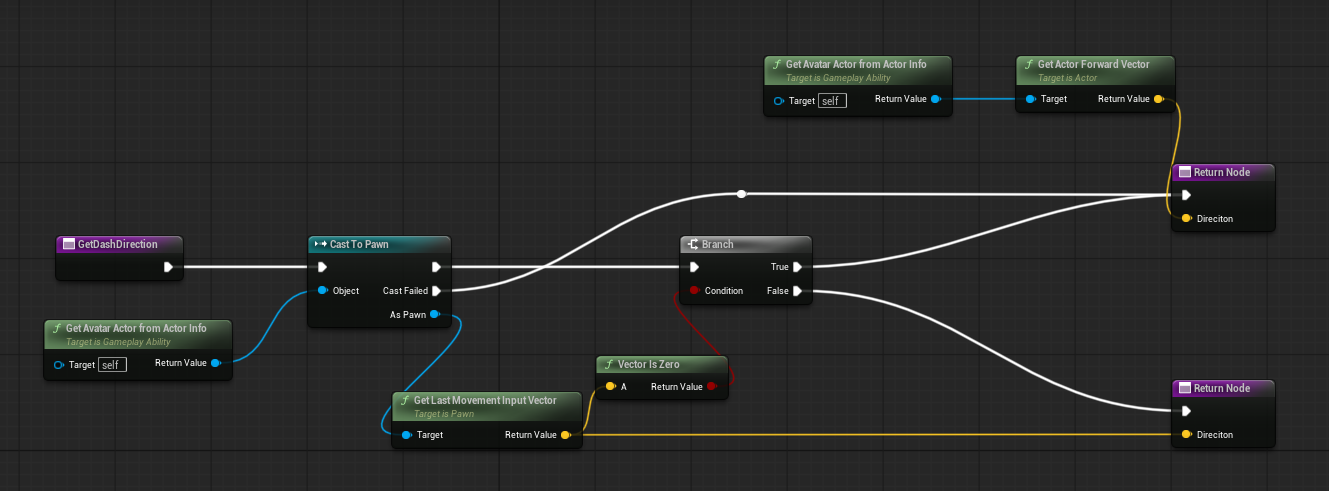Click Target pin on Get Actor Forward Vector

[x=1030, y=99]
